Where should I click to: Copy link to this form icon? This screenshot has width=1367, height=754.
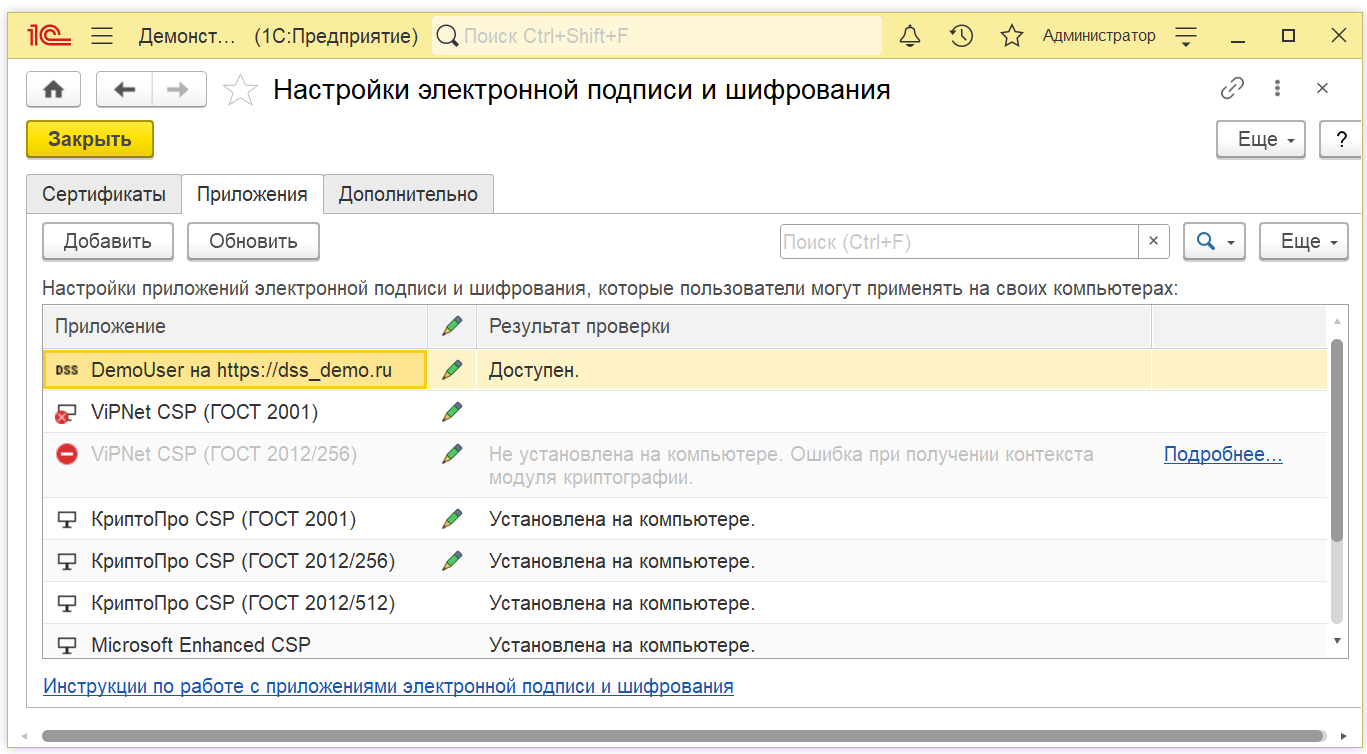point(1232,89)
